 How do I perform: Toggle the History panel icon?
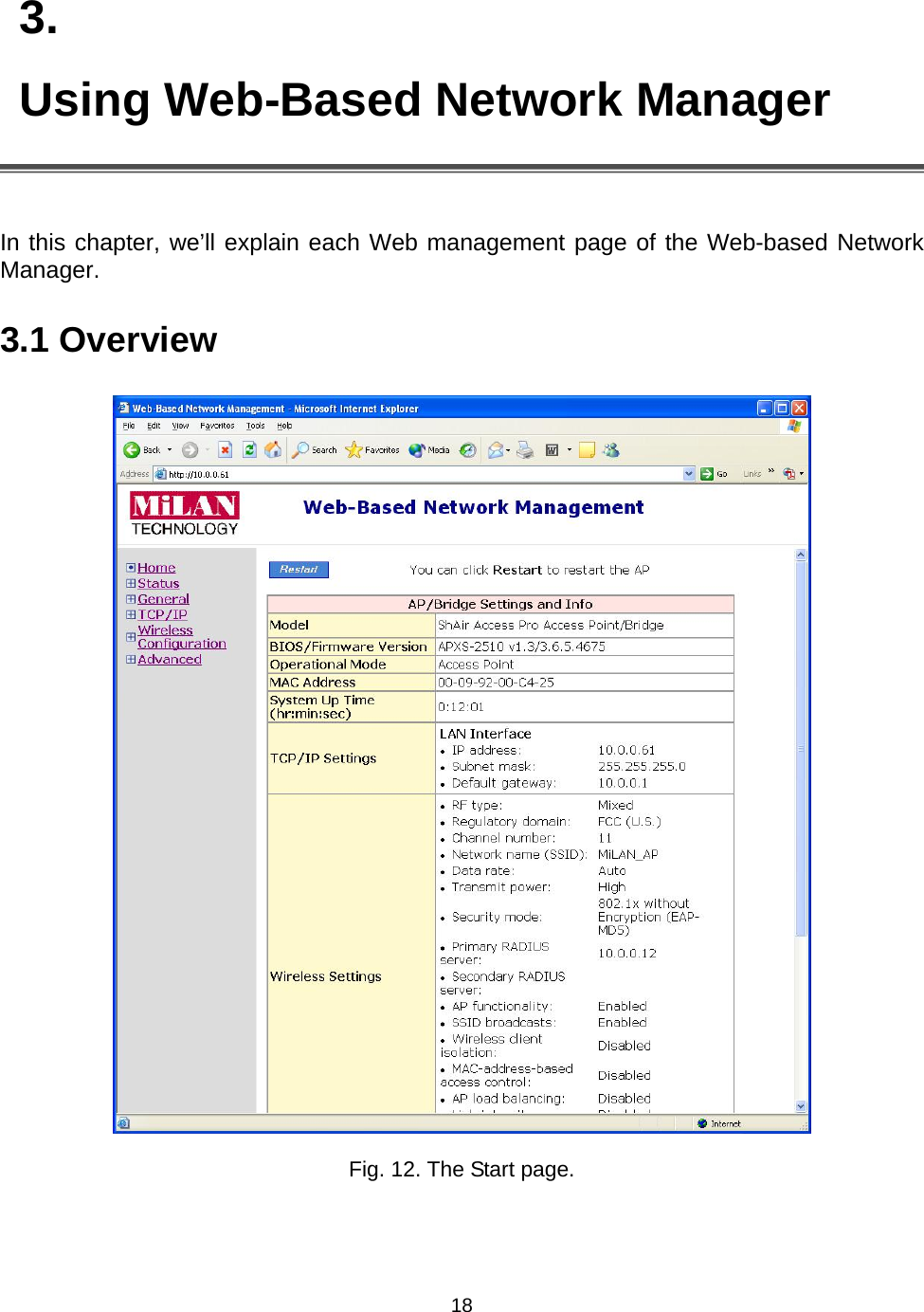[x=467, y=449]
